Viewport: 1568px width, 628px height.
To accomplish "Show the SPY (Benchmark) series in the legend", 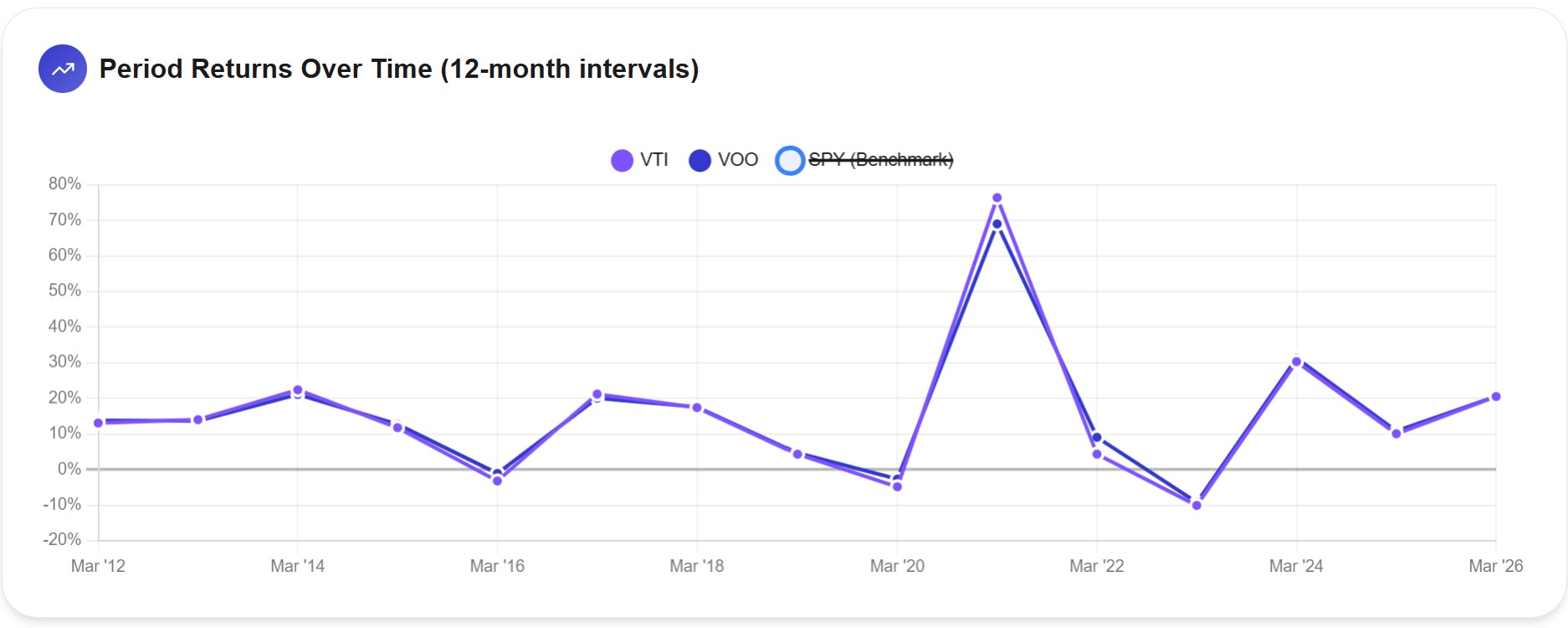I will click(880, 160).
